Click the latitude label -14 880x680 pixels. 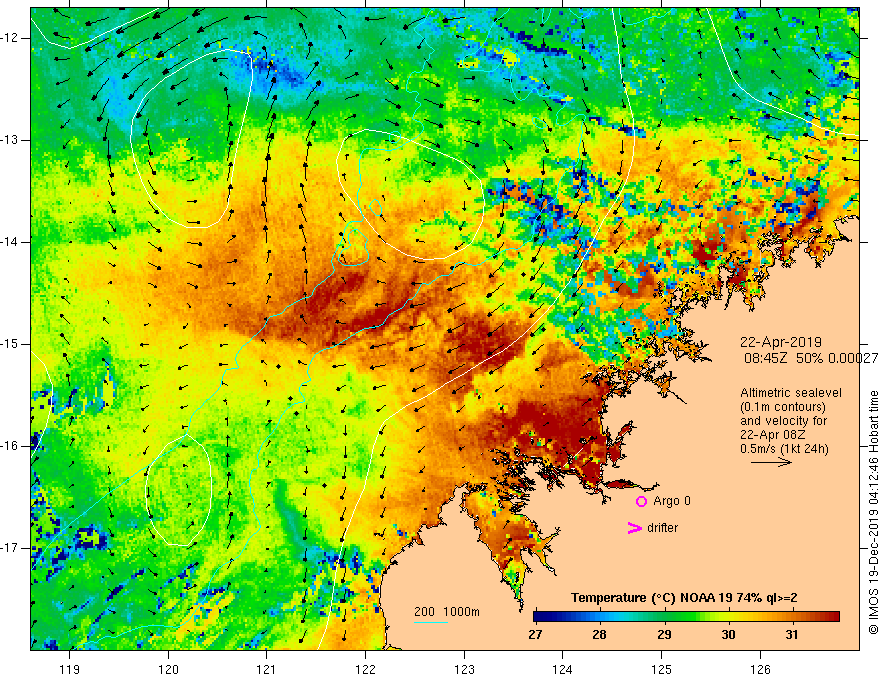pos(10,242)
